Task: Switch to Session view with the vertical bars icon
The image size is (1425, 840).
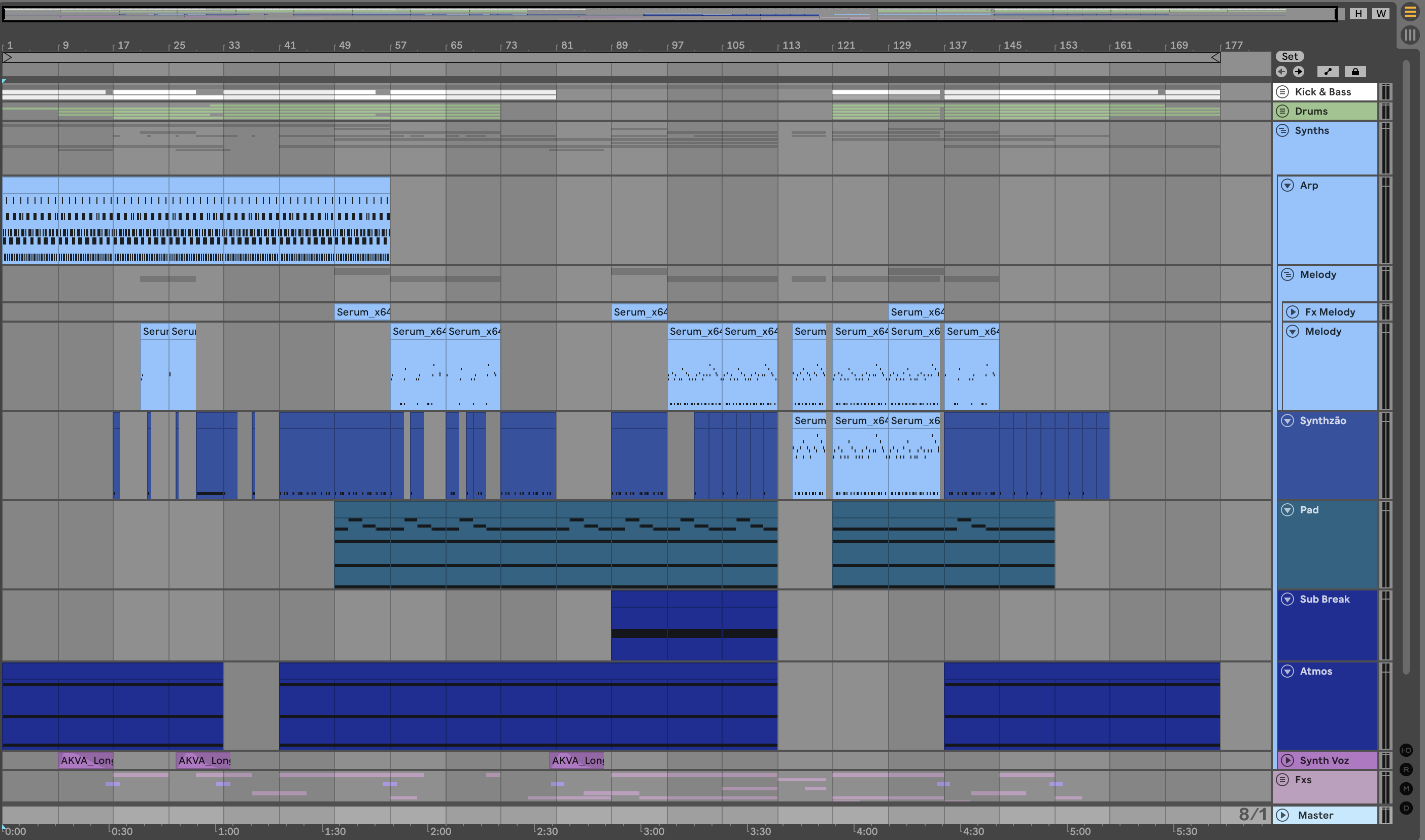Action: tap(1410, 35)
